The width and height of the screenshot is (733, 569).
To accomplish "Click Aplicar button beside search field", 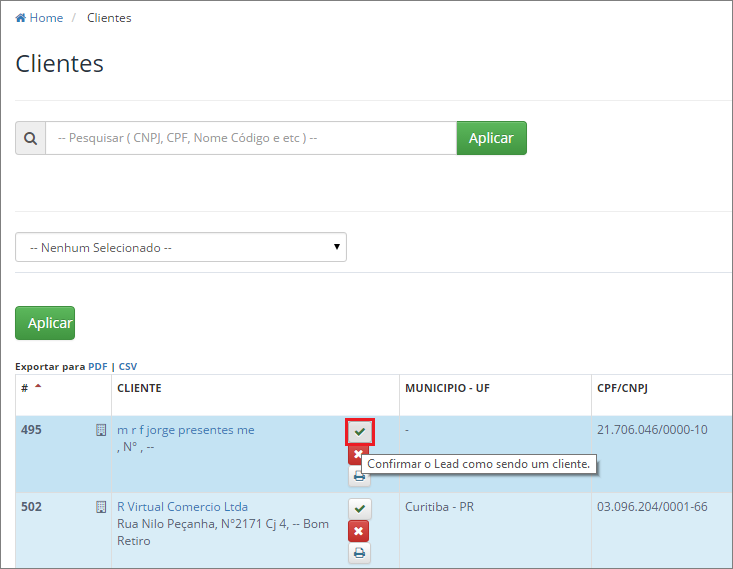I will (x=491, y=138).
